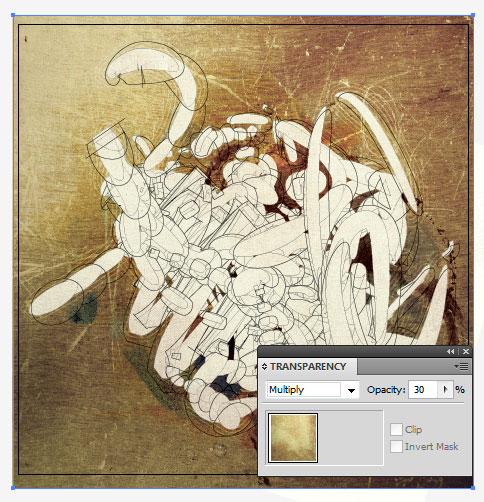Select the texture thumbnail in Transparency panel

pyautogui.click(x=293, y=438)
